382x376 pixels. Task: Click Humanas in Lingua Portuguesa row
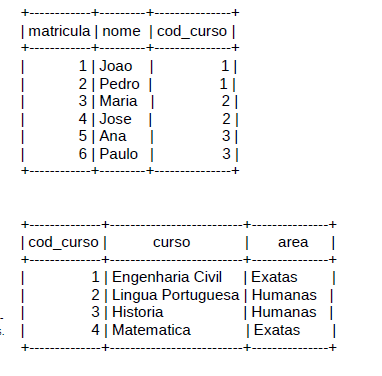click(x=284, y=295)
